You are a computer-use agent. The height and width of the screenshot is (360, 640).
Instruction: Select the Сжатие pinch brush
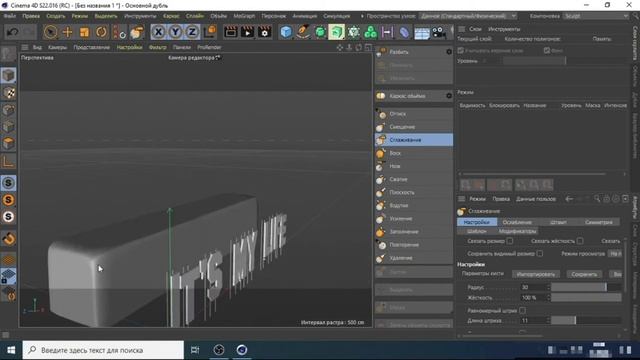point(413,179)
